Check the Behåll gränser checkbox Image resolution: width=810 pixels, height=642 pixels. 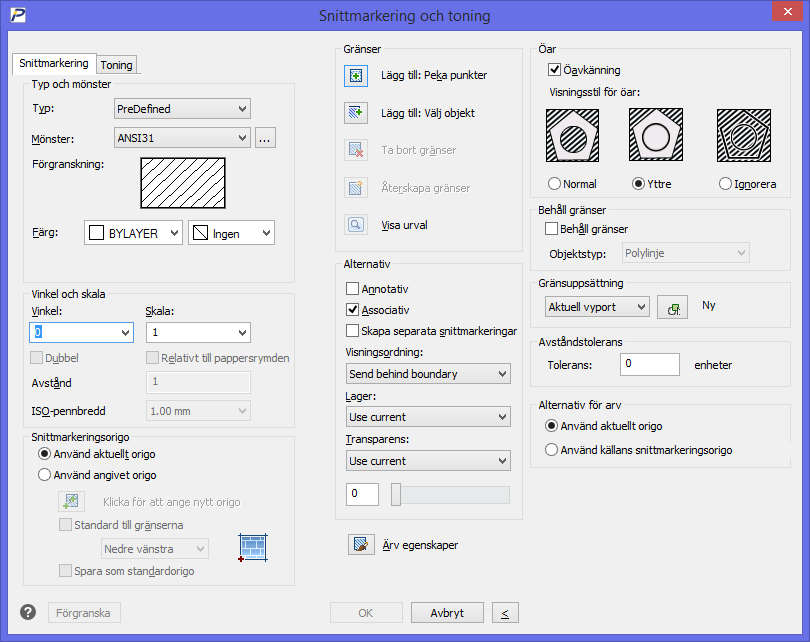pyautogui.click(x=551, y=228)
